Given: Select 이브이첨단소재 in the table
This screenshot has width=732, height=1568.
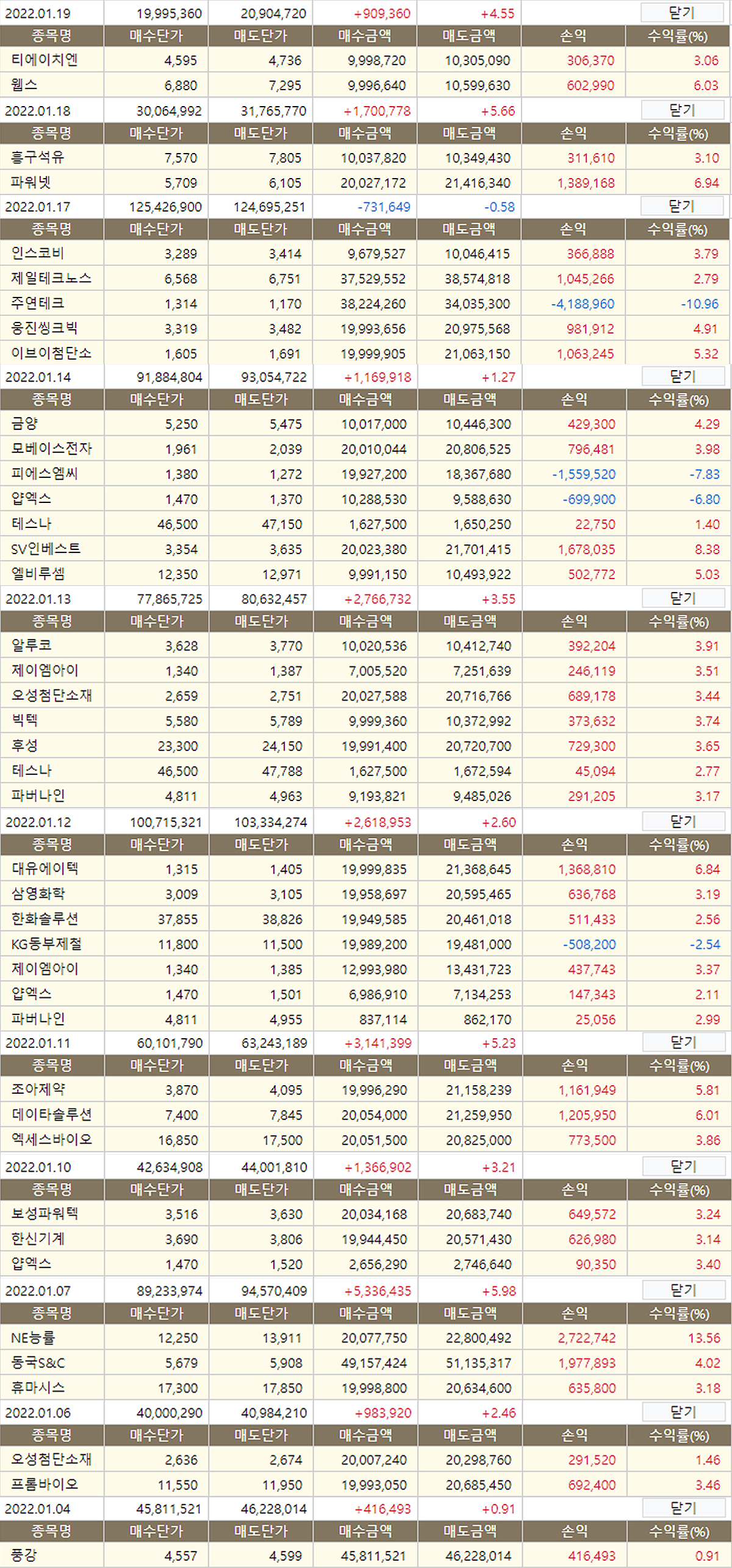Looking at the screenshot, I should click(51, 354).
